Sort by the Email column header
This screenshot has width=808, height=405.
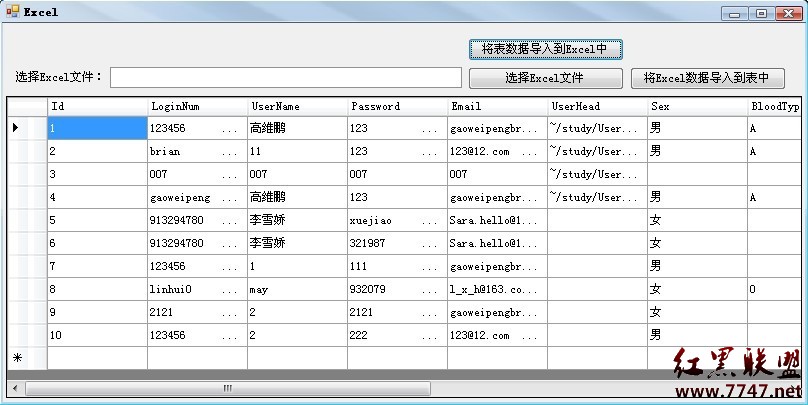pyautogui.click(x=497, y=107)
